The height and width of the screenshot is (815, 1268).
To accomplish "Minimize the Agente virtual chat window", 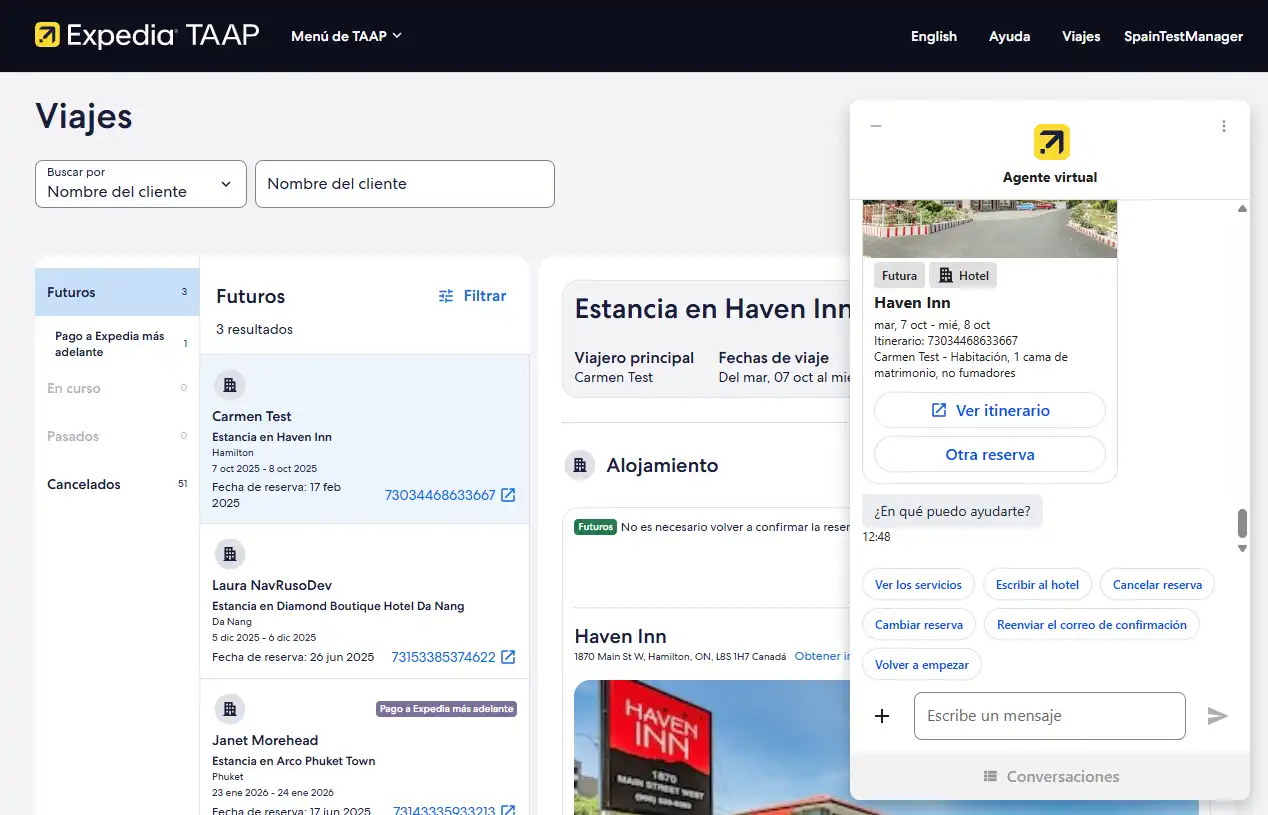I will tap(876, 126).
